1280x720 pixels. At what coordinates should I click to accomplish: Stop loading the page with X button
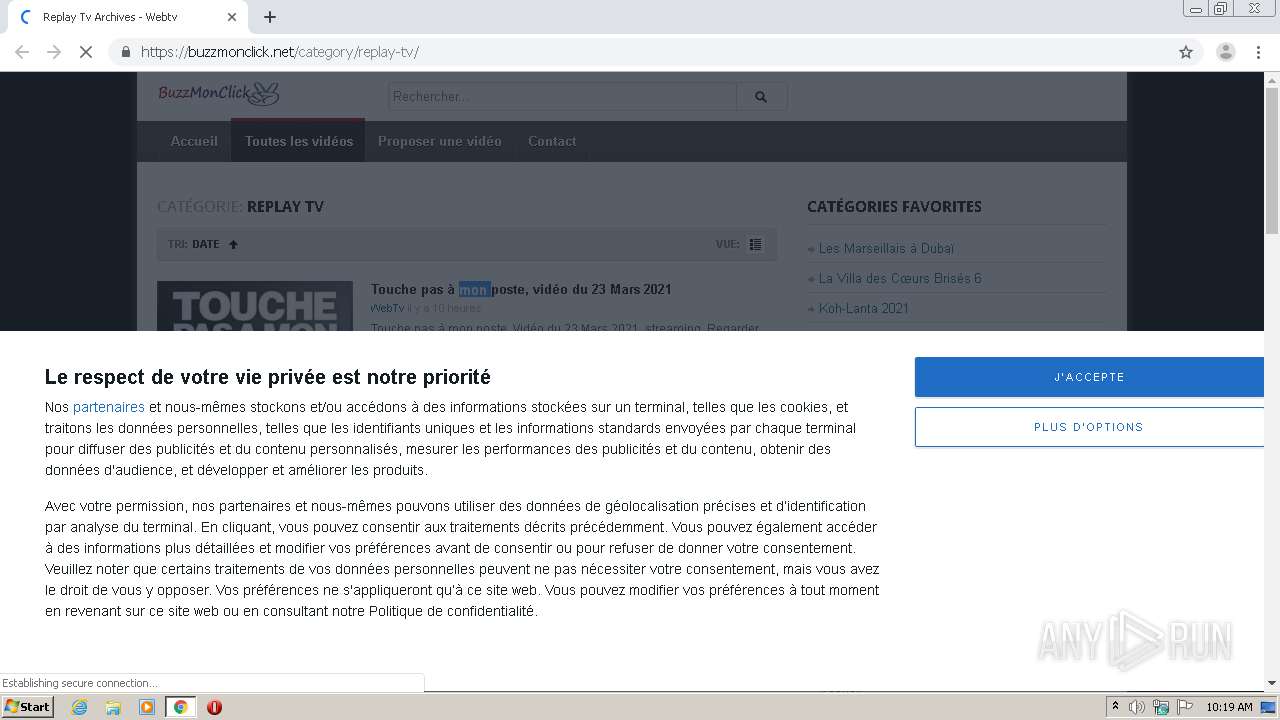86,52
